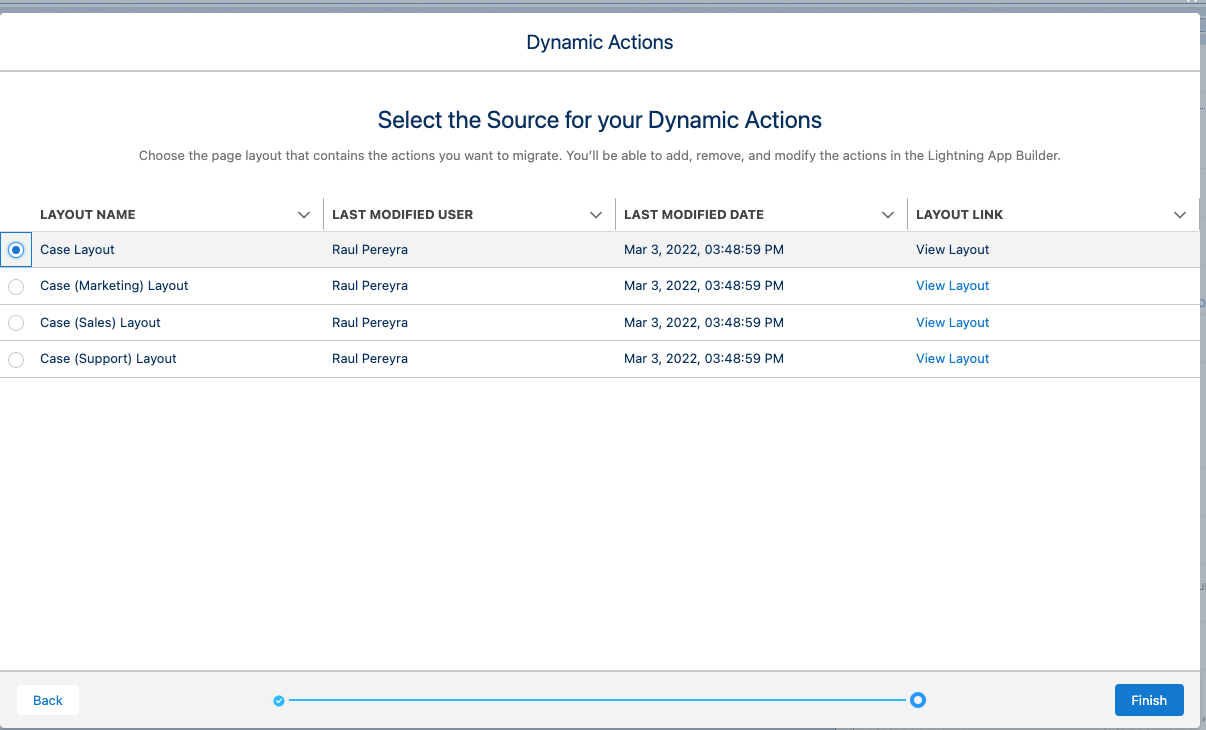Expand Last Modified User column menu
1206x730 pixels.
(596, 215)
